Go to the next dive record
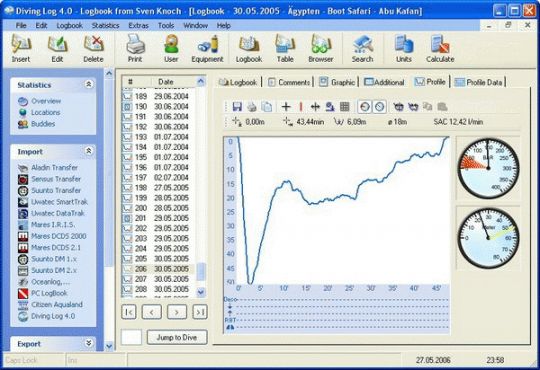Screen dimensions: 540x370 [x=177, y=312]
